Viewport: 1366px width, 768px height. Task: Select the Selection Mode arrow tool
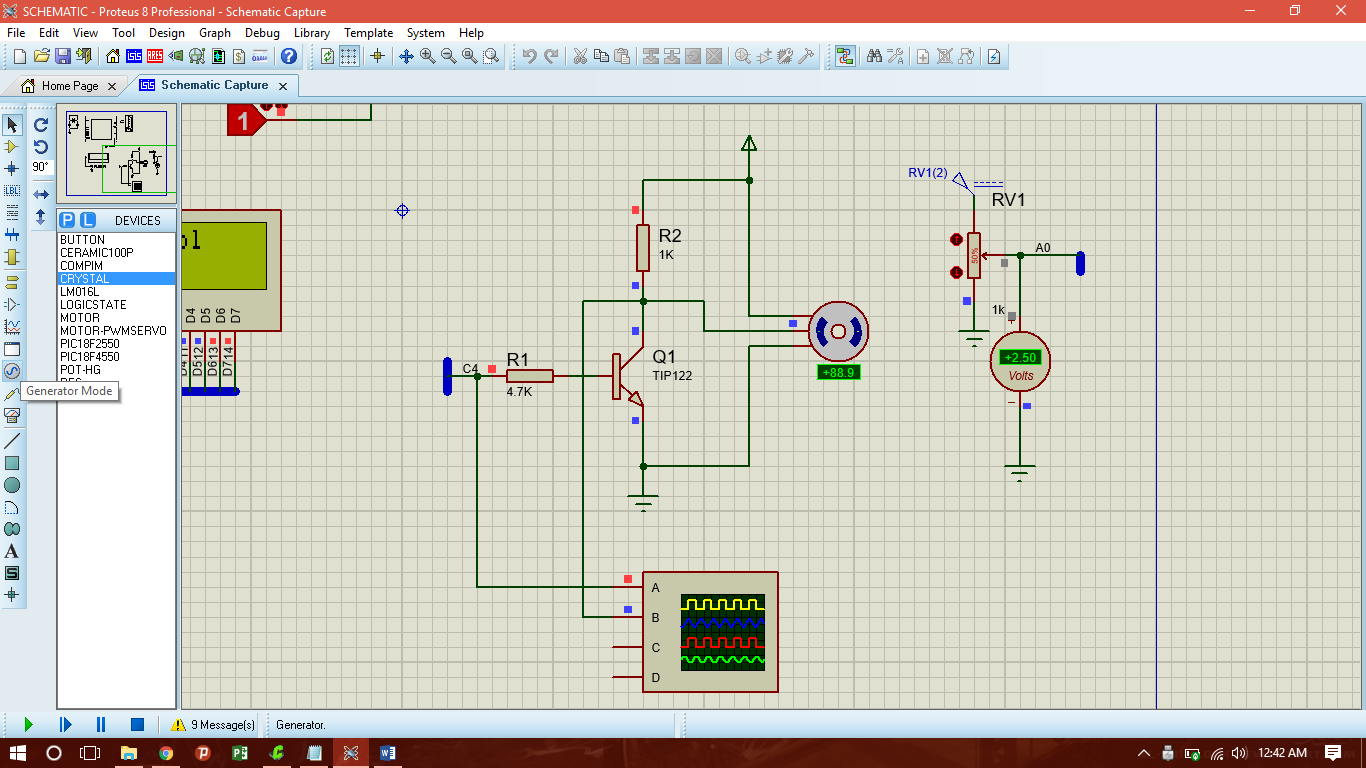(12, 125)
